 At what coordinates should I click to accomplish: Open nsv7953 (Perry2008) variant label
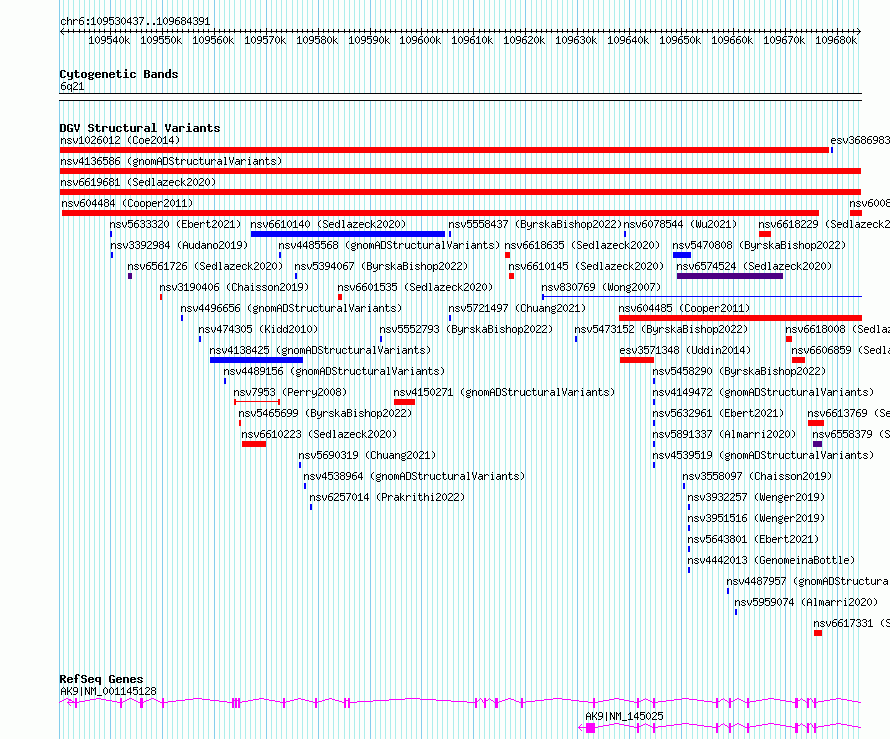coord(290,392)
